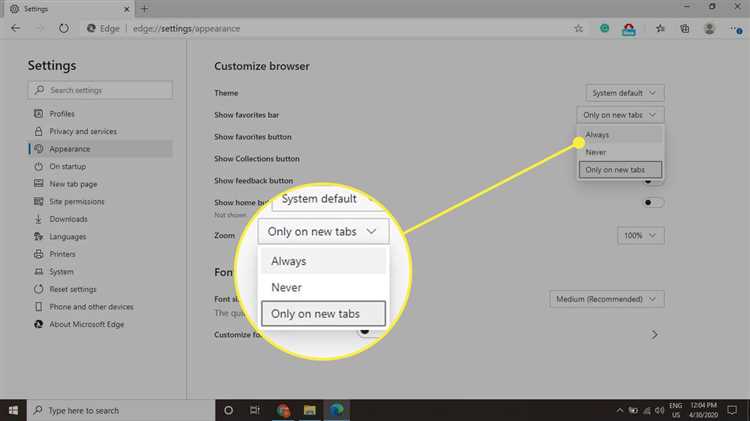750x421 pixels.
Task: Open the Downloads settings page
Action: pyautogui.click(x=68, y=219)
